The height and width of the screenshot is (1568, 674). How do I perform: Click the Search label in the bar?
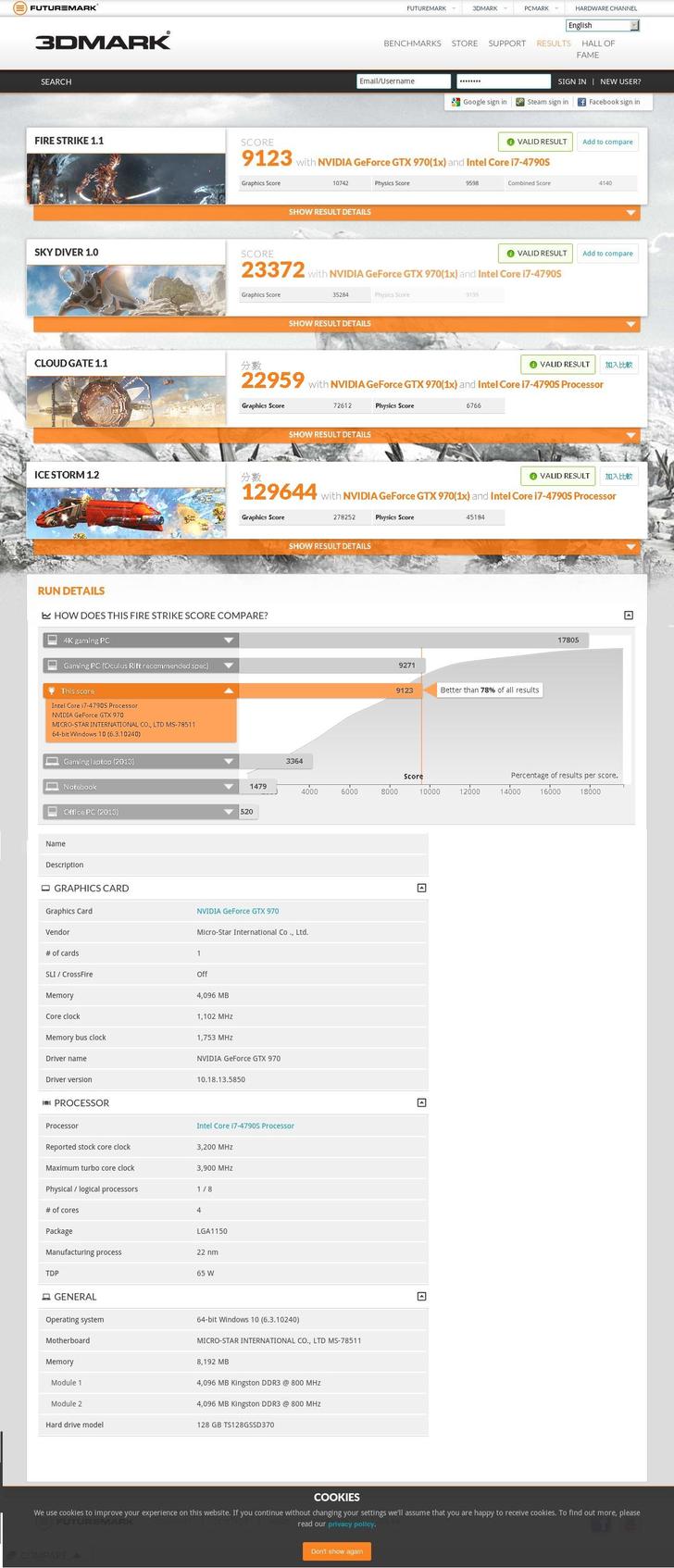click(56, 81)
